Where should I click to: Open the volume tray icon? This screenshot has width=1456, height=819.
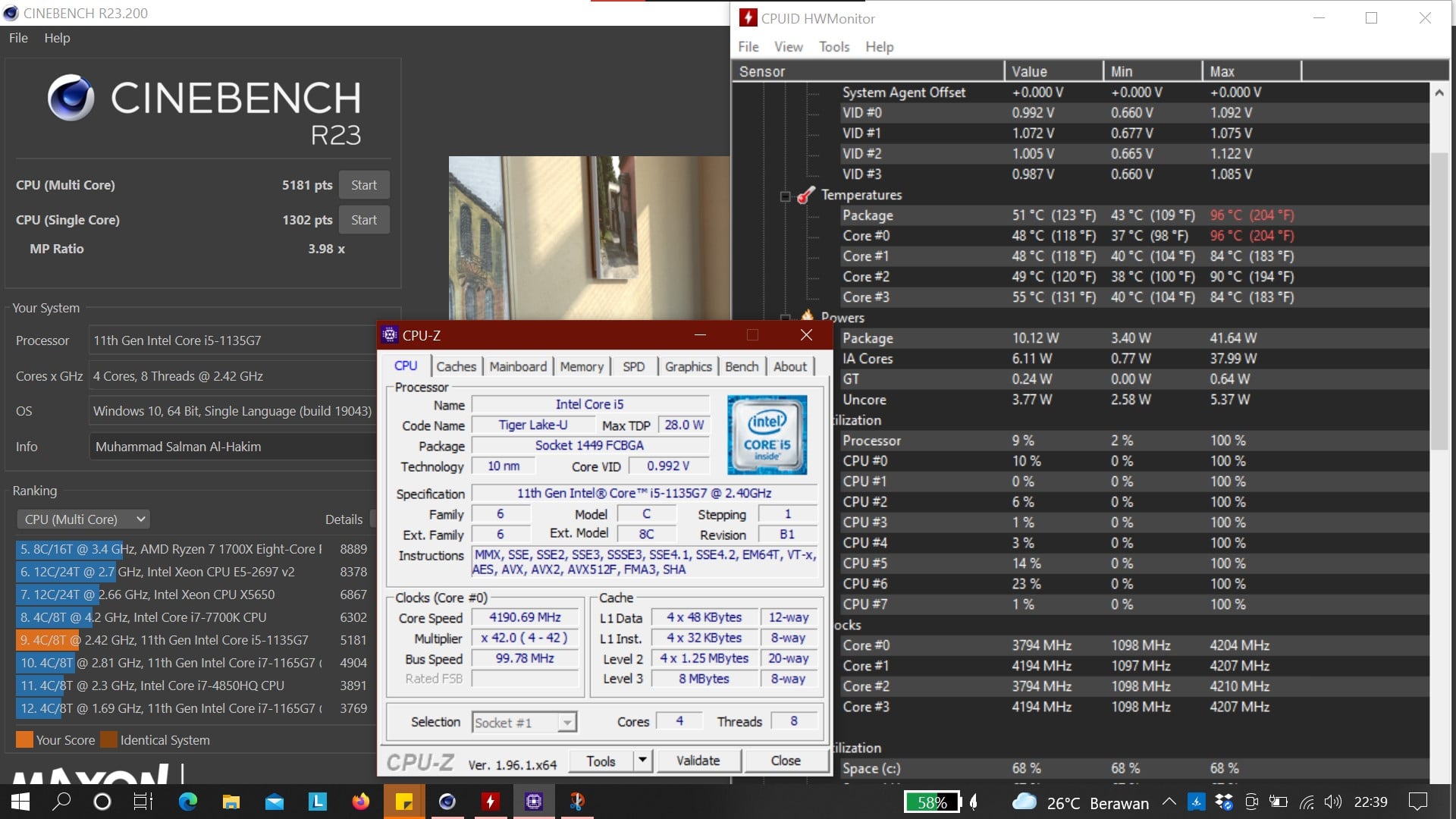click(x=1332, y=802)
